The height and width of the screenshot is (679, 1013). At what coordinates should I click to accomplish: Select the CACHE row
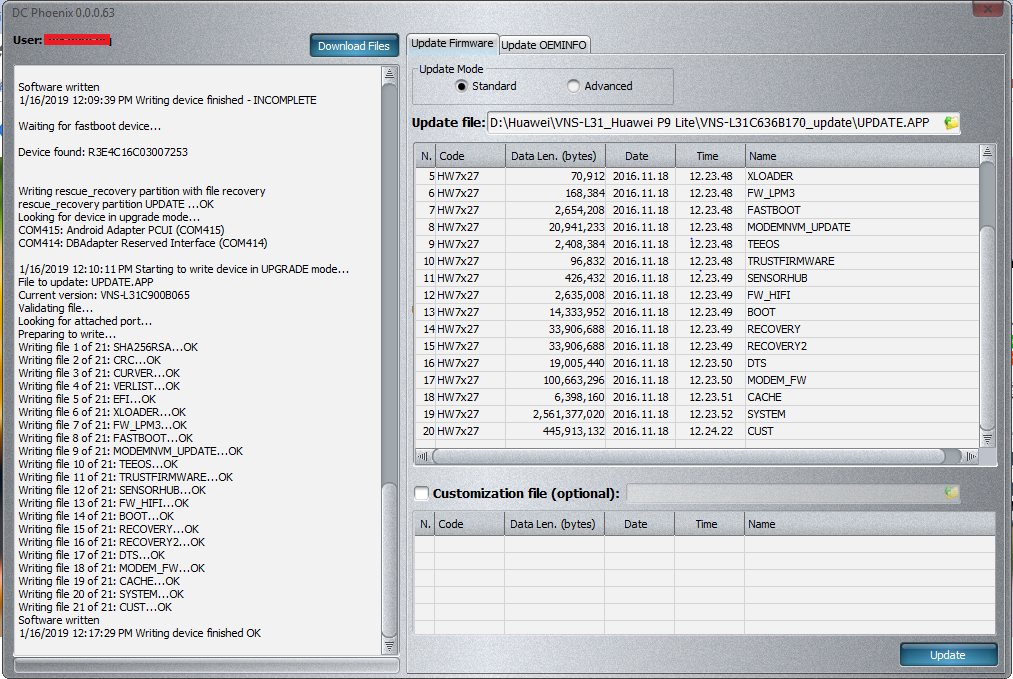pos(698,397)
